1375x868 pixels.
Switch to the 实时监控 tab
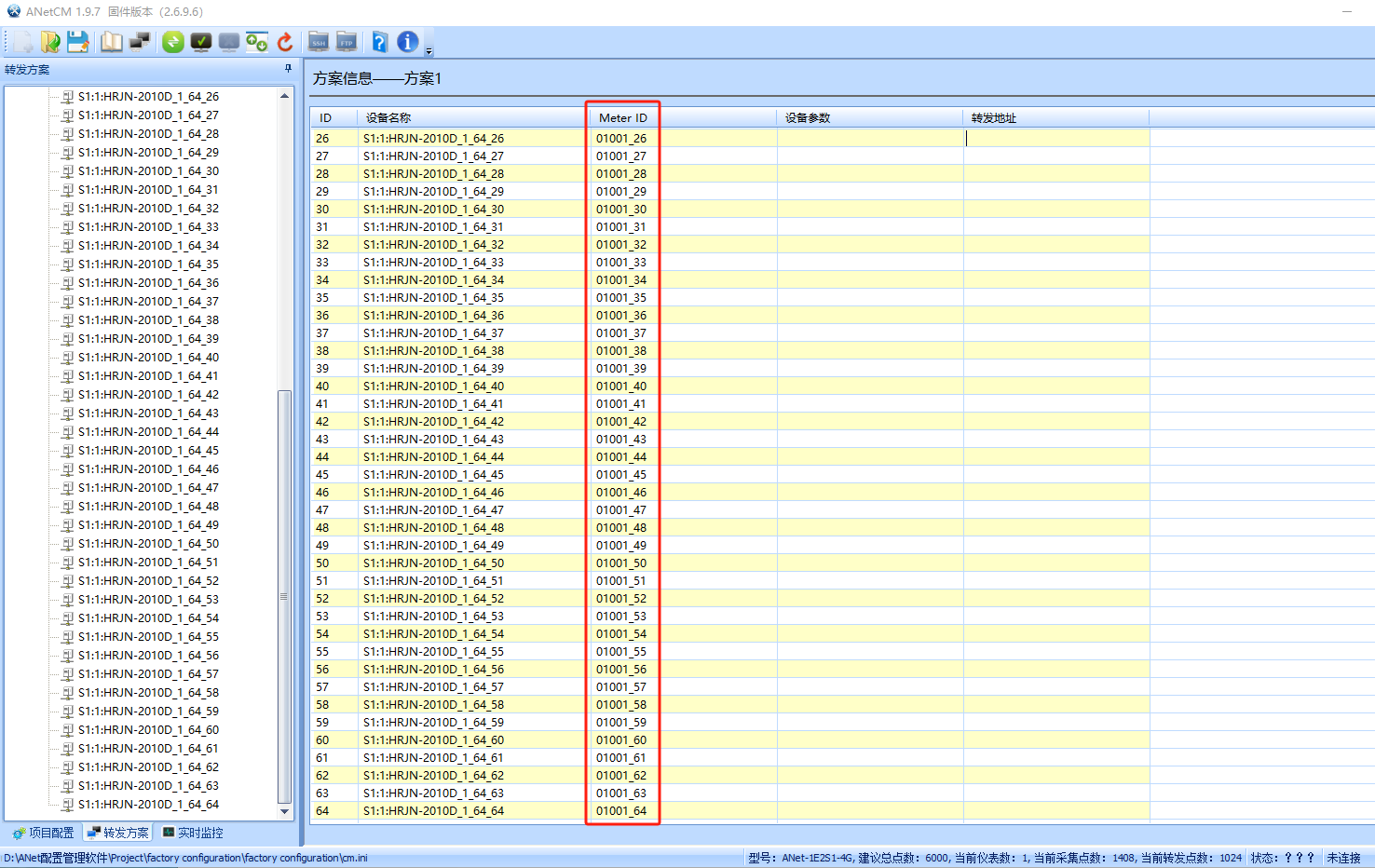[x=193, y=833]
